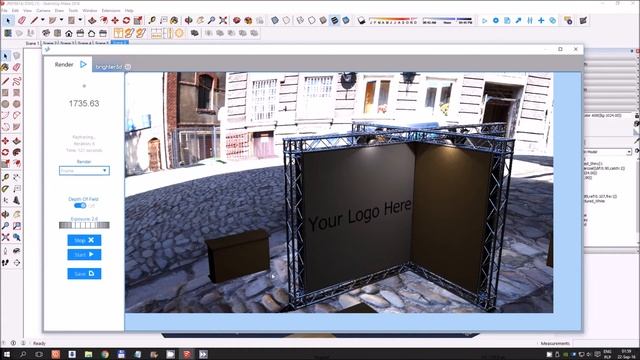This screenshot has height=360, width=640.
Task: Open the Render mode dropdown
Action: click(84, 171)
